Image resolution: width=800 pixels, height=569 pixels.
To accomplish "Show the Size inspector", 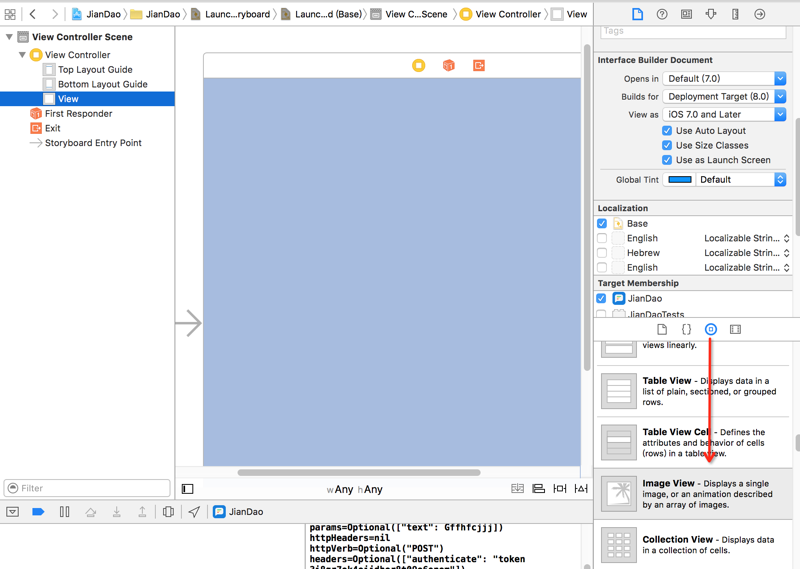I will (x=735, y=14).
